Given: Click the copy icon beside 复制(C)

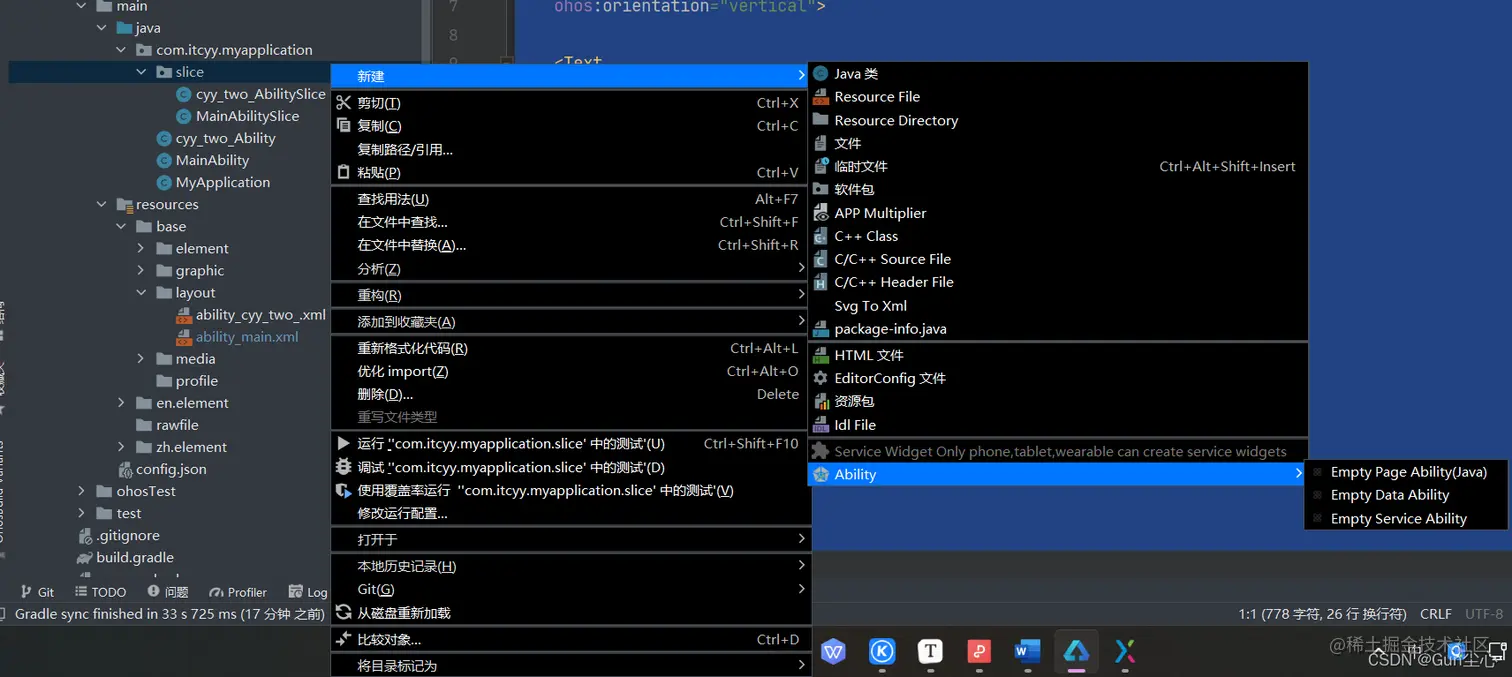Looking at the screenshot, I should click(x=343, y=126).
